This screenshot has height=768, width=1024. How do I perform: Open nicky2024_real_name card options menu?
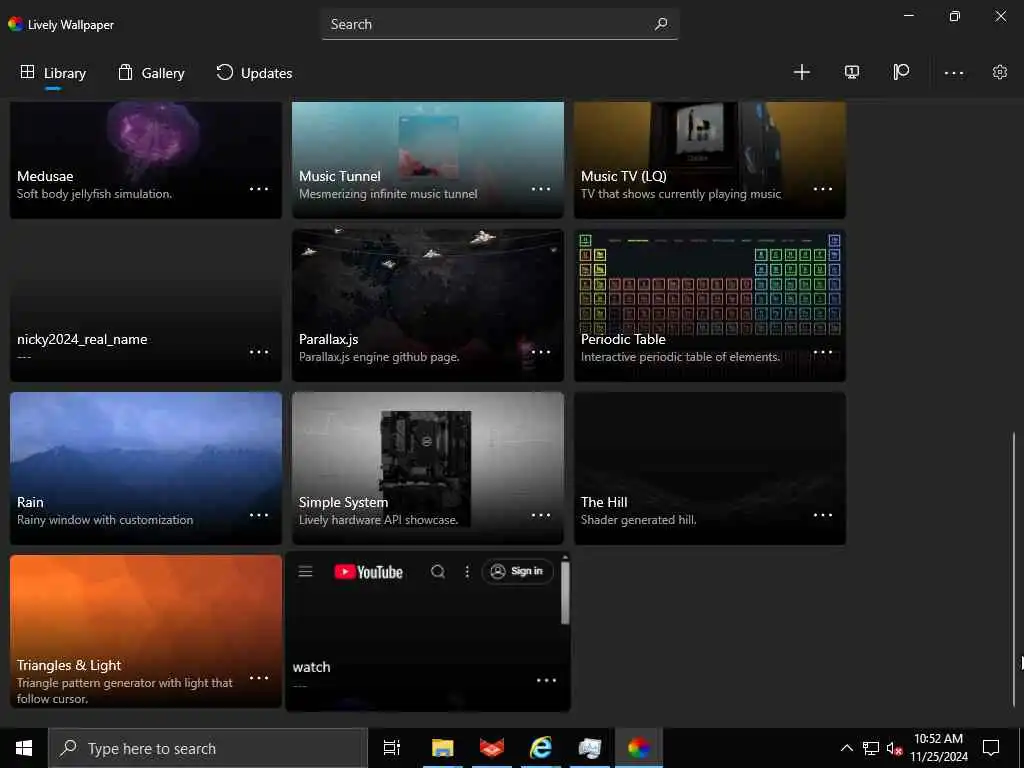[x=259, y=352]
